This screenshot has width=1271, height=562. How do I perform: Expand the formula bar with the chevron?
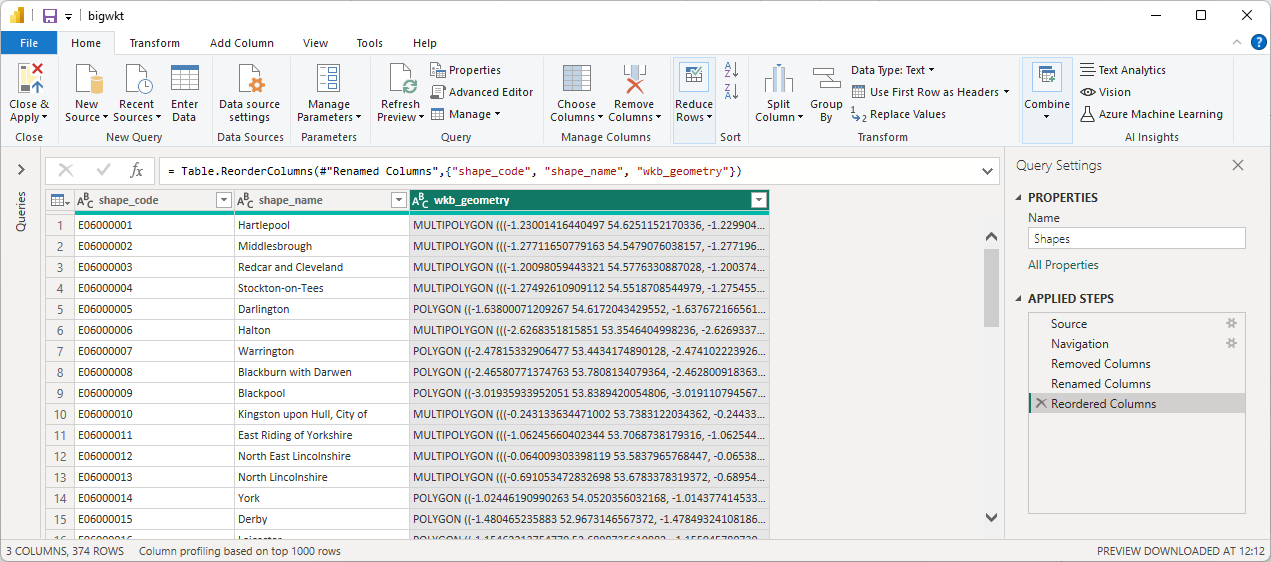988,171
